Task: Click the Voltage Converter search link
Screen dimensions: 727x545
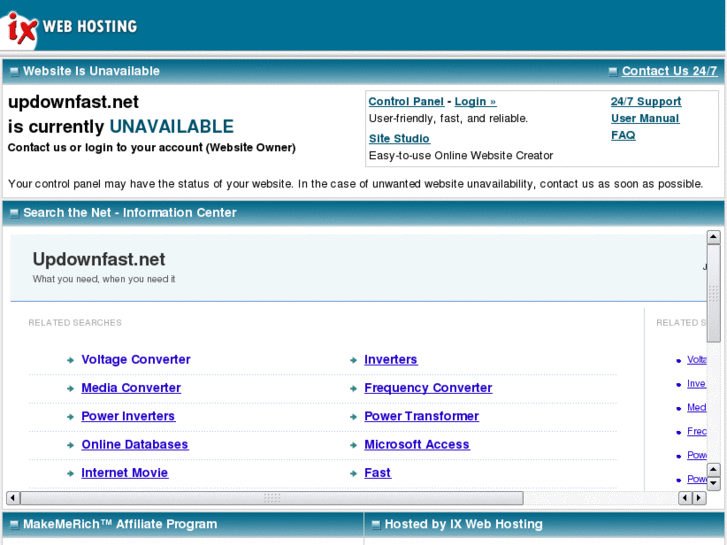Action: [136, 359]
